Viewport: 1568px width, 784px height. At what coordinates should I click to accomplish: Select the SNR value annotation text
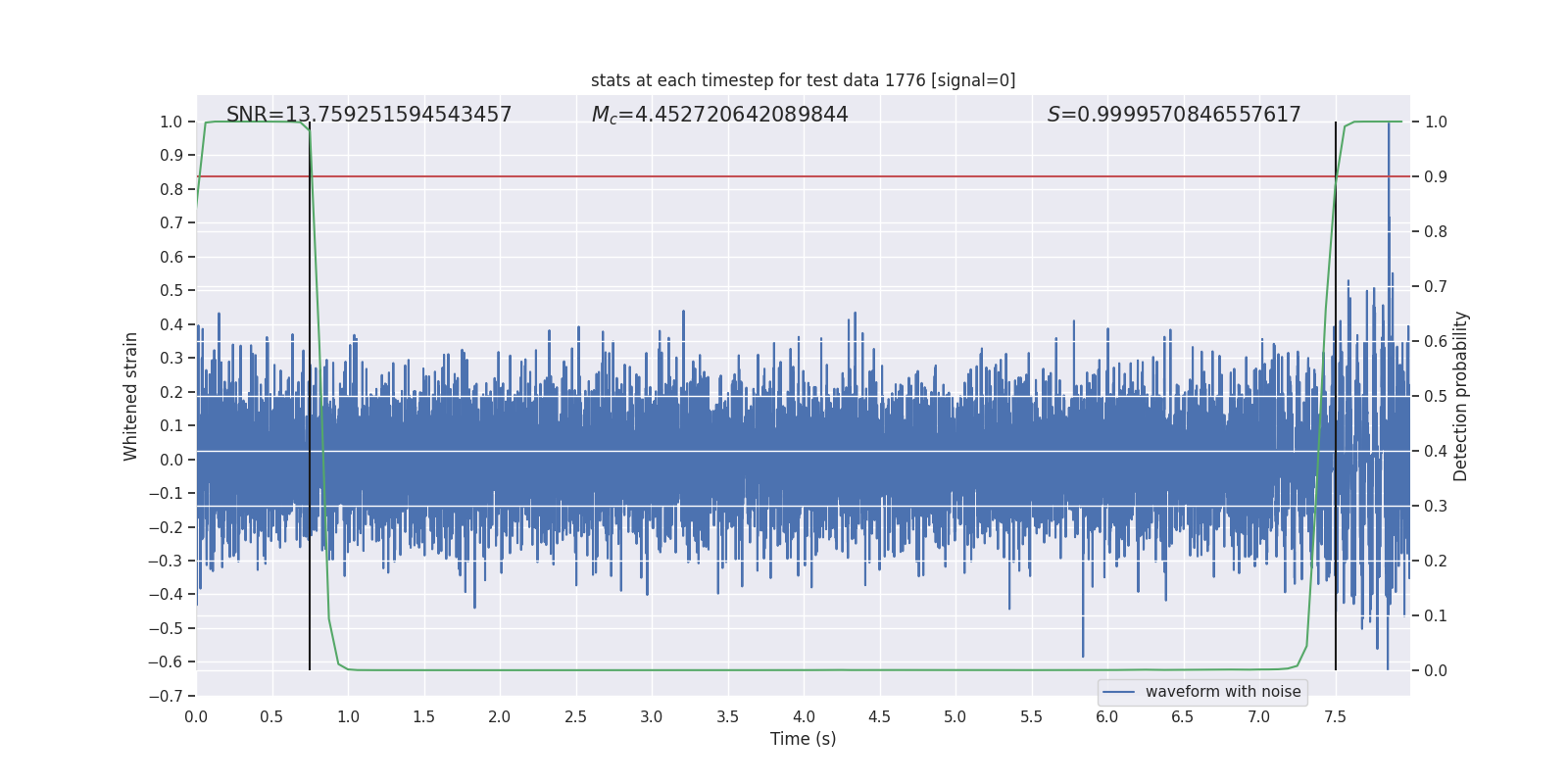coord(368,115)
